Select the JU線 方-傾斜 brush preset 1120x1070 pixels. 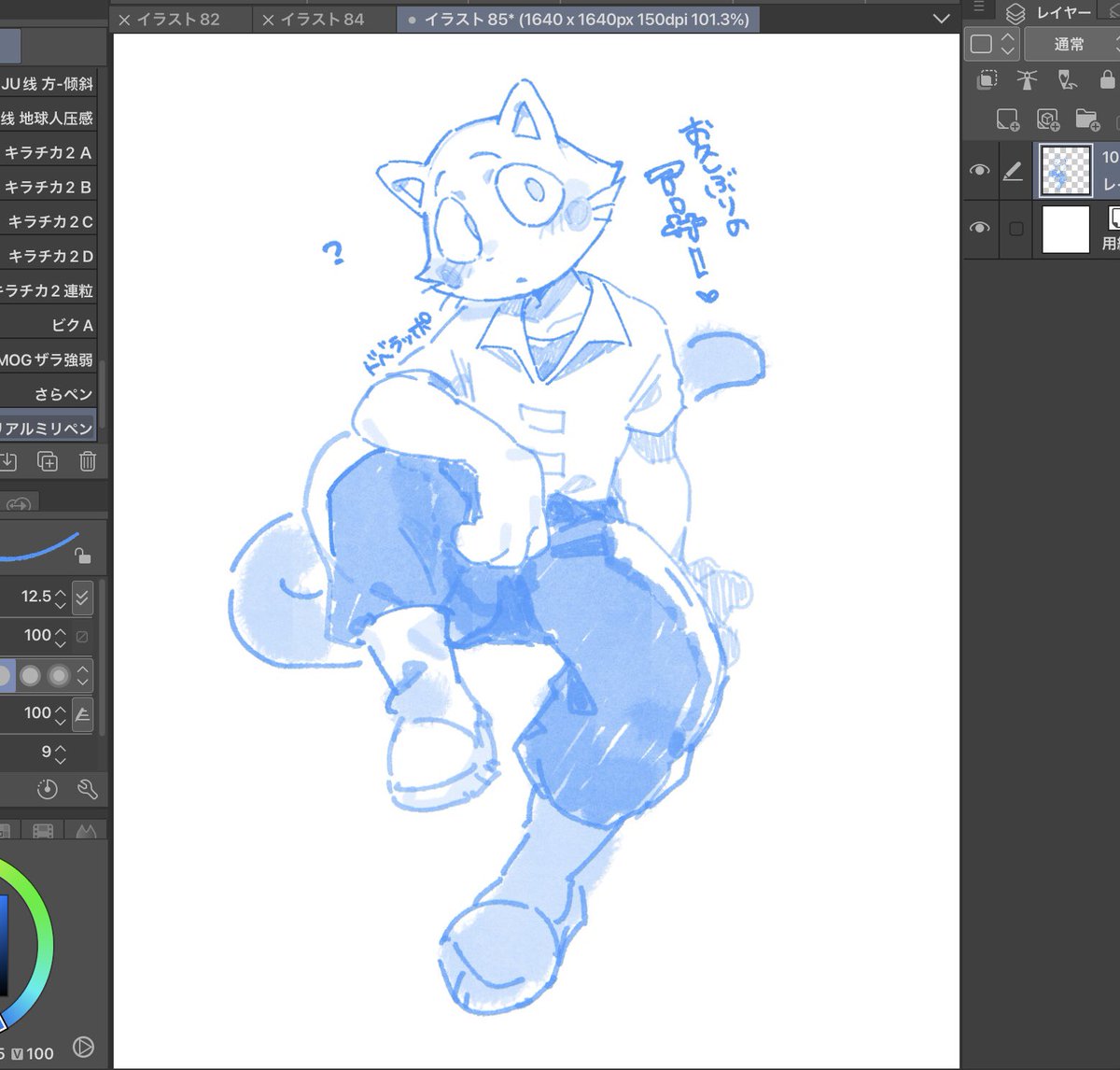pos(48,84)
